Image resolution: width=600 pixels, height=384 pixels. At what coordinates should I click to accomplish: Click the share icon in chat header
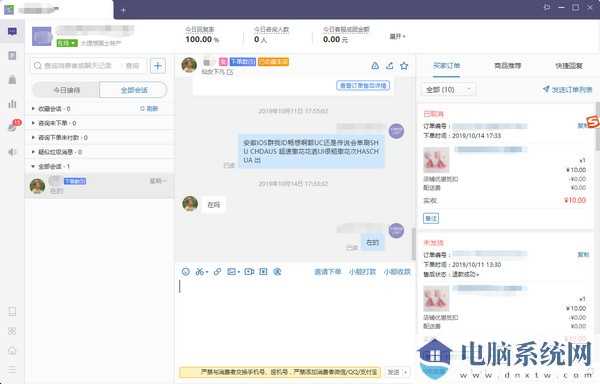pos(390,66)
